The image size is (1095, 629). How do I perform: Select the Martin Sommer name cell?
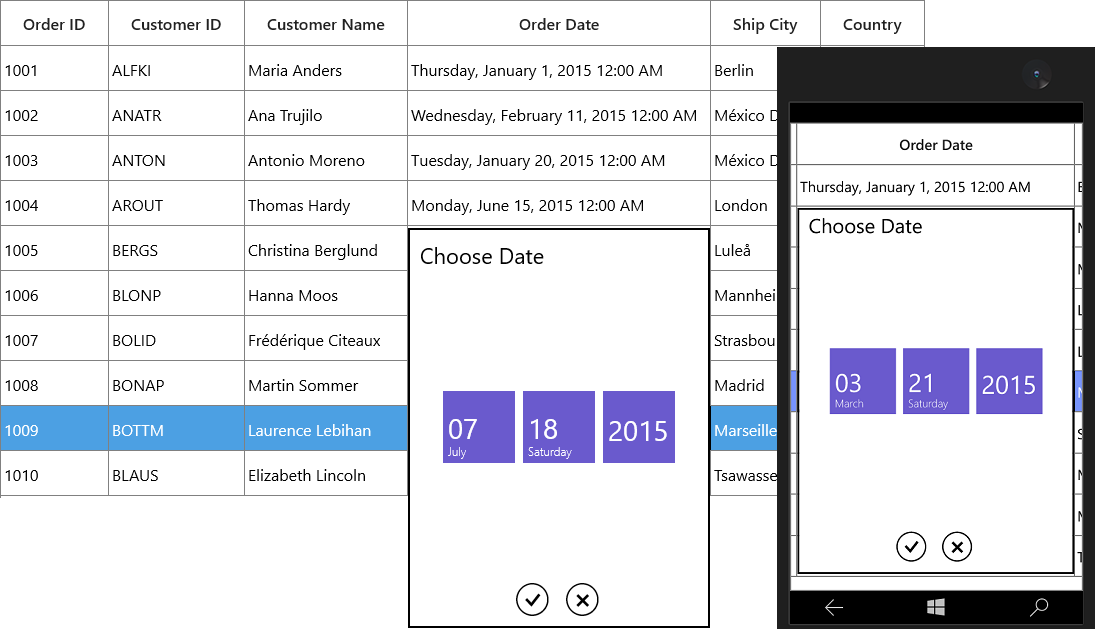tap(325, 384)
